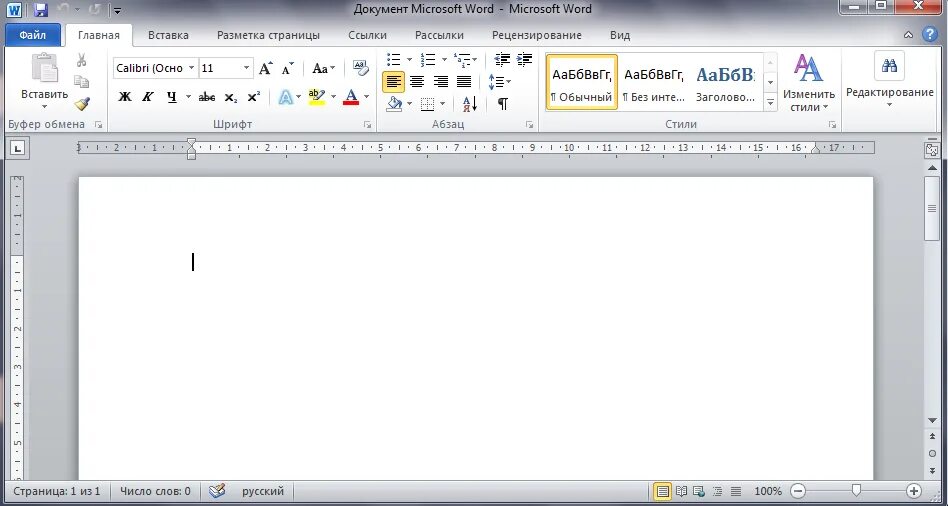Click the zoom slider handle
Screen dimensions: 948x506
tap(855, 490)
